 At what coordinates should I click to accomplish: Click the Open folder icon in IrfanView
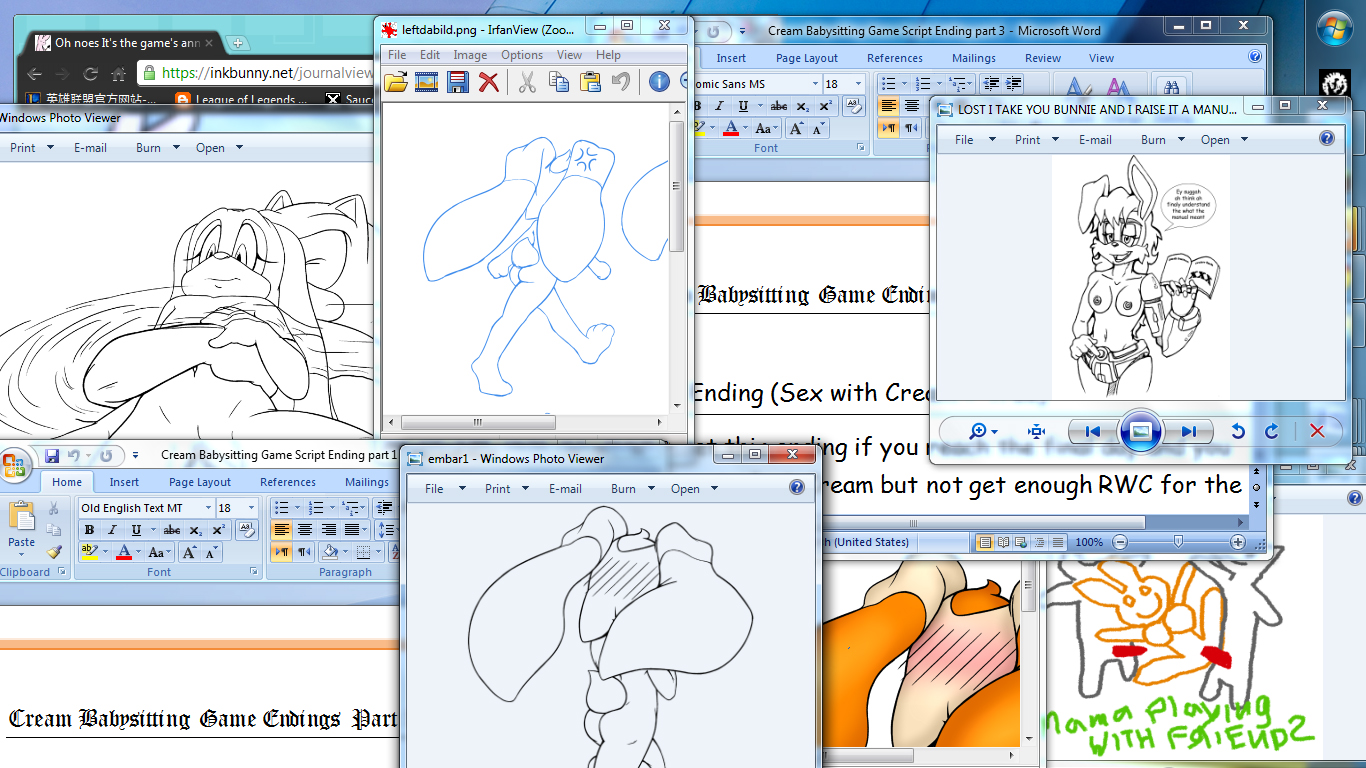[396, 82]
